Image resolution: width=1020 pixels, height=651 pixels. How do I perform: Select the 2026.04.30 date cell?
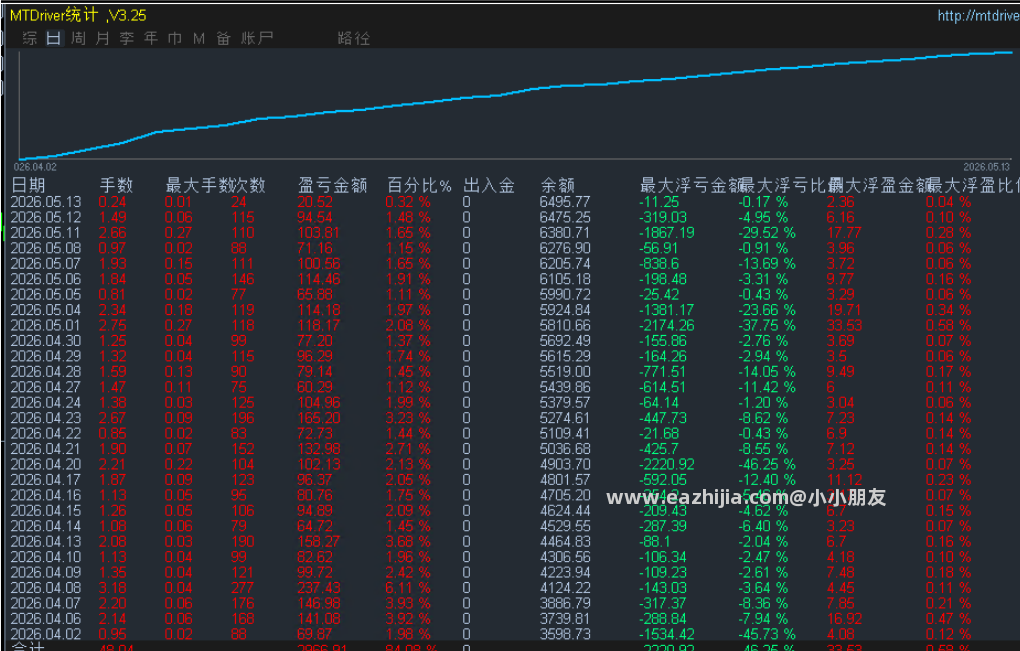click(46, 341)
